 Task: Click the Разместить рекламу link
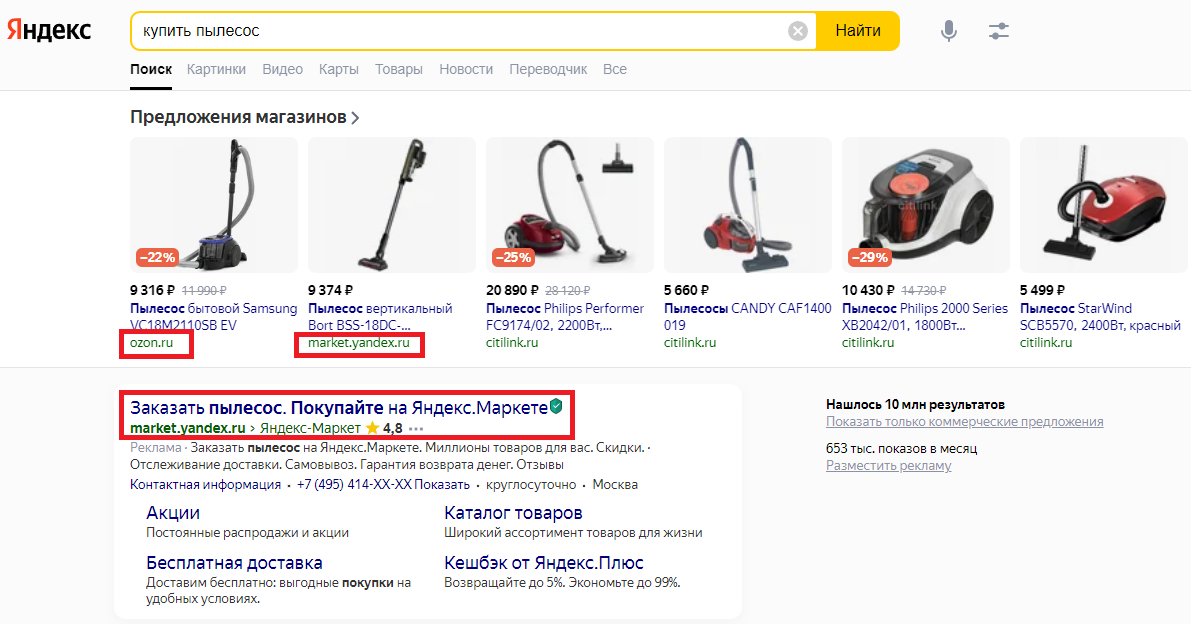tap(889, 465)
